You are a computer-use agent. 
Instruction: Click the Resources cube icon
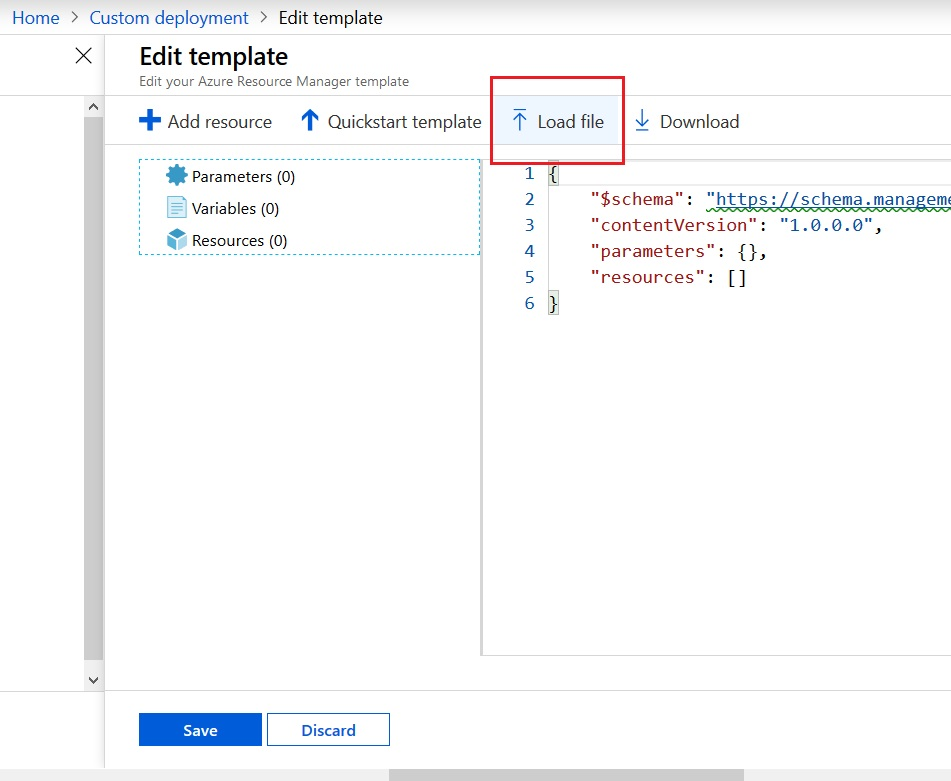177,240
